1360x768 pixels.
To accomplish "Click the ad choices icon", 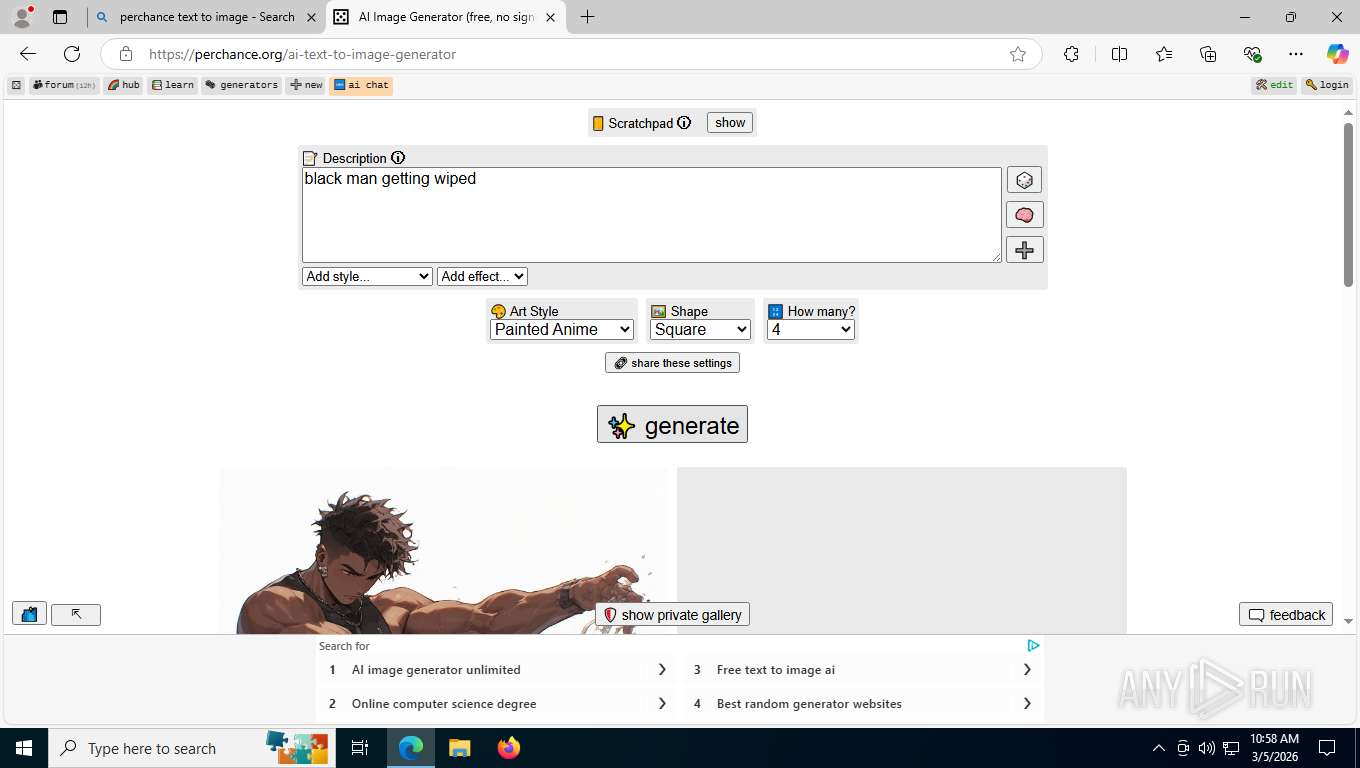I will pyautogui.click(x=1033, y=646).
